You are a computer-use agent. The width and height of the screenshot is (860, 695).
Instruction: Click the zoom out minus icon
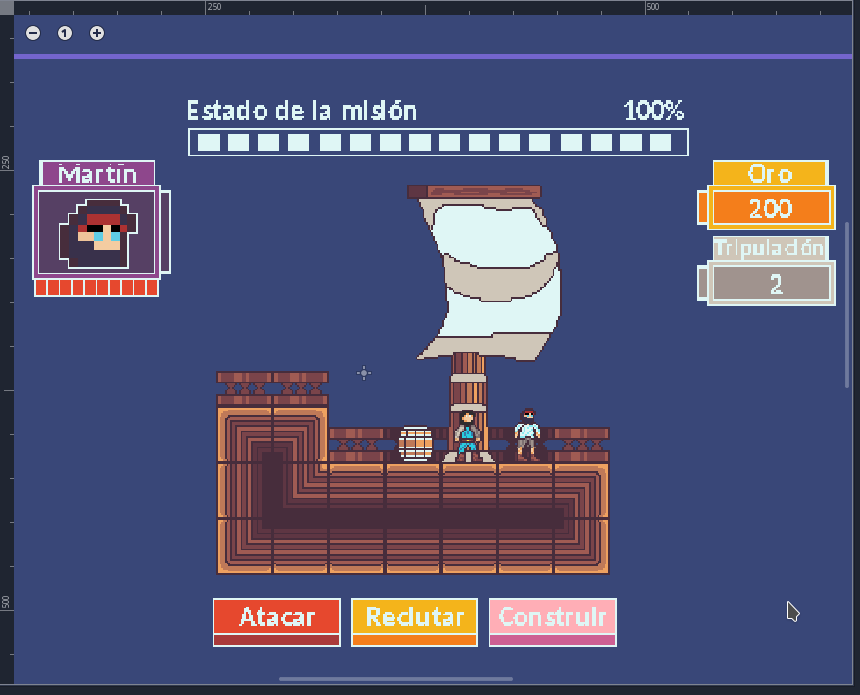tap(33, 33)
